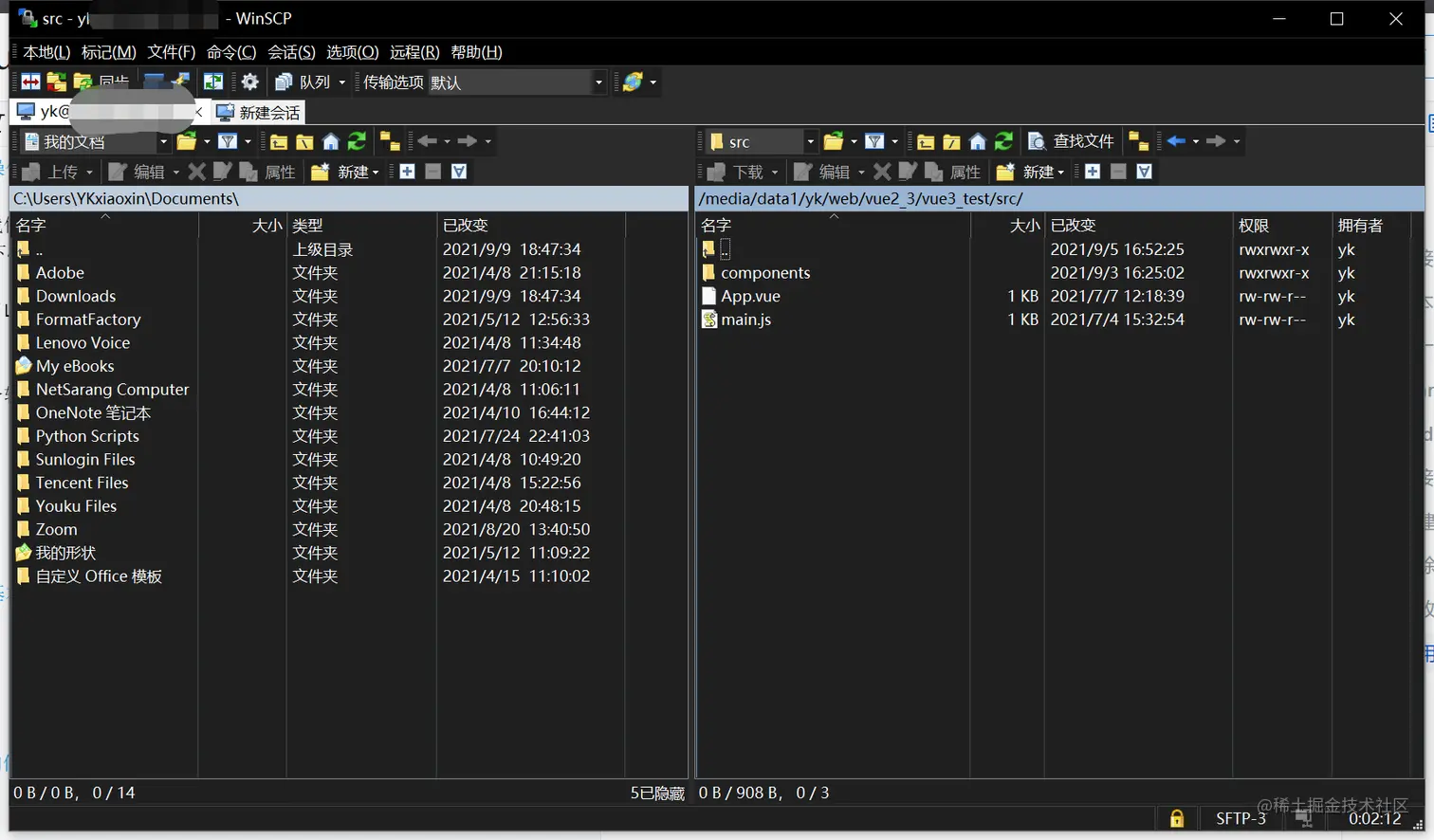Open the 会话(S) menu

pyautogui.click(x=291, y=52)
